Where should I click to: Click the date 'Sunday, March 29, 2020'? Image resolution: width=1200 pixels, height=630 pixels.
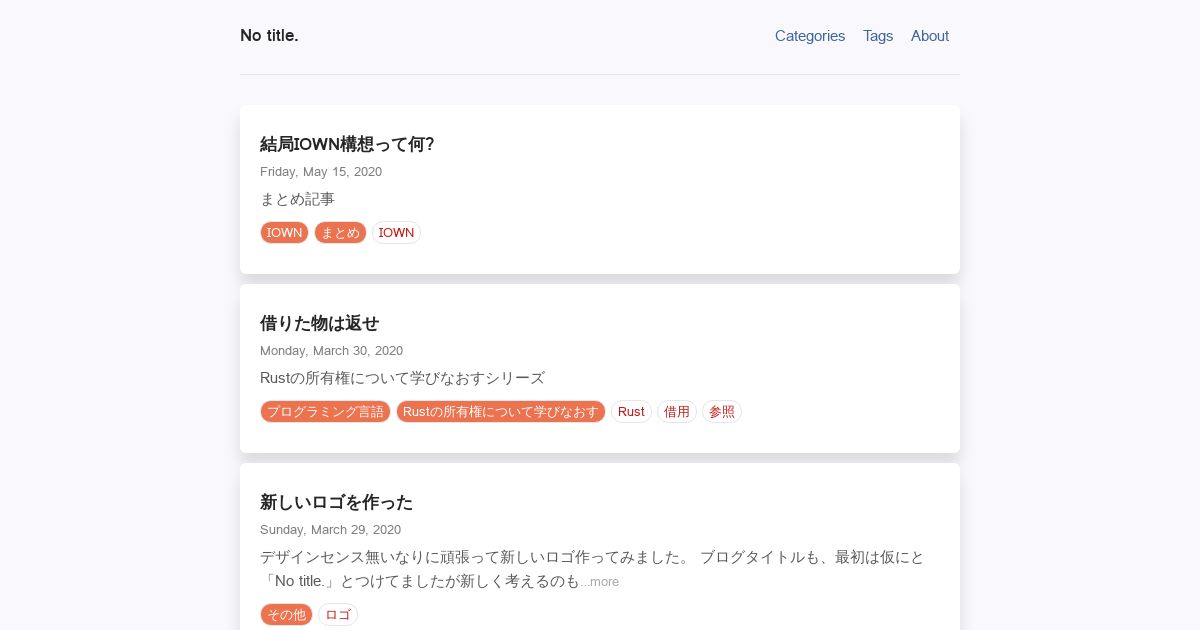(330, 530)
